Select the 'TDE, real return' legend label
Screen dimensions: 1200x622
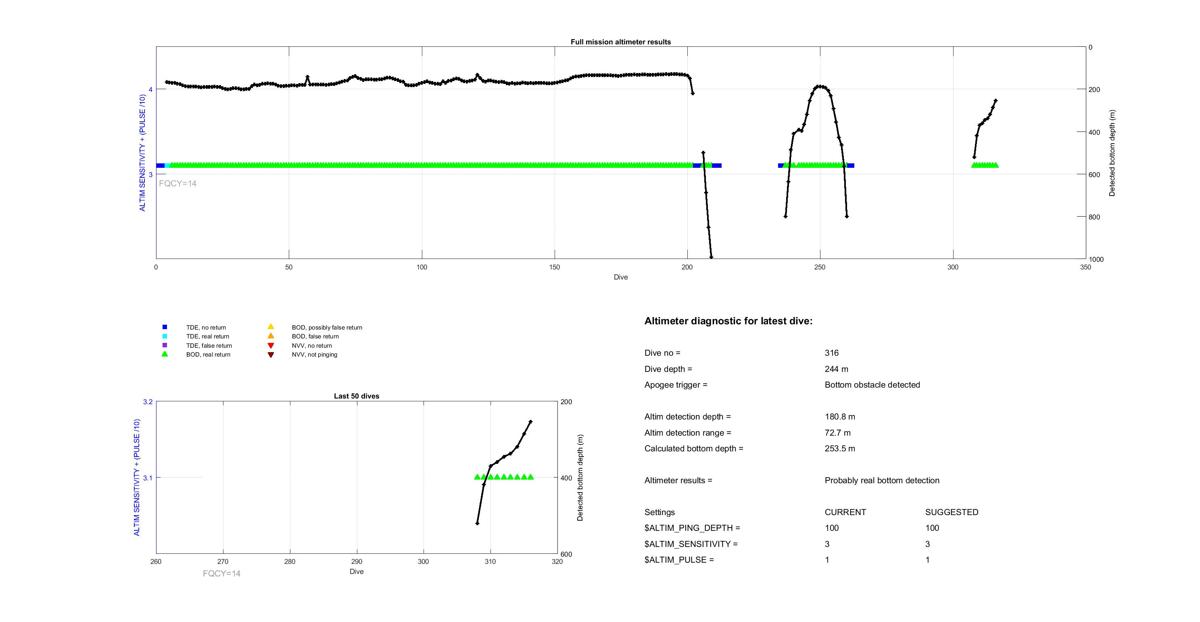[208, 336]
